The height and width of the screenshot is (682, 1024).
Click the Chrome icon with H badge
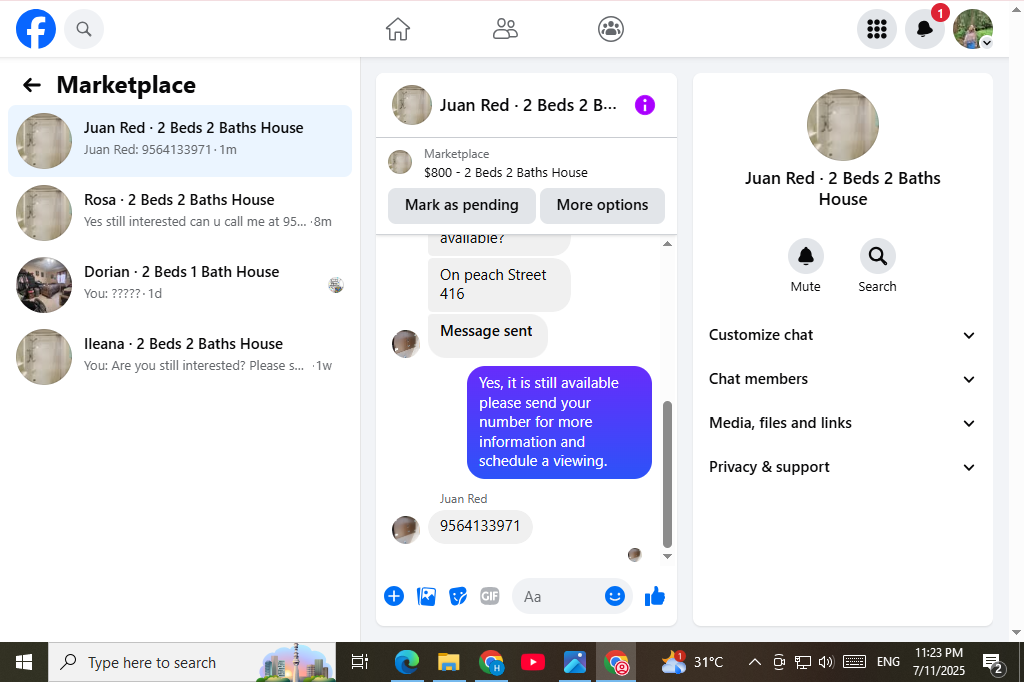click(x=491, y=662)
